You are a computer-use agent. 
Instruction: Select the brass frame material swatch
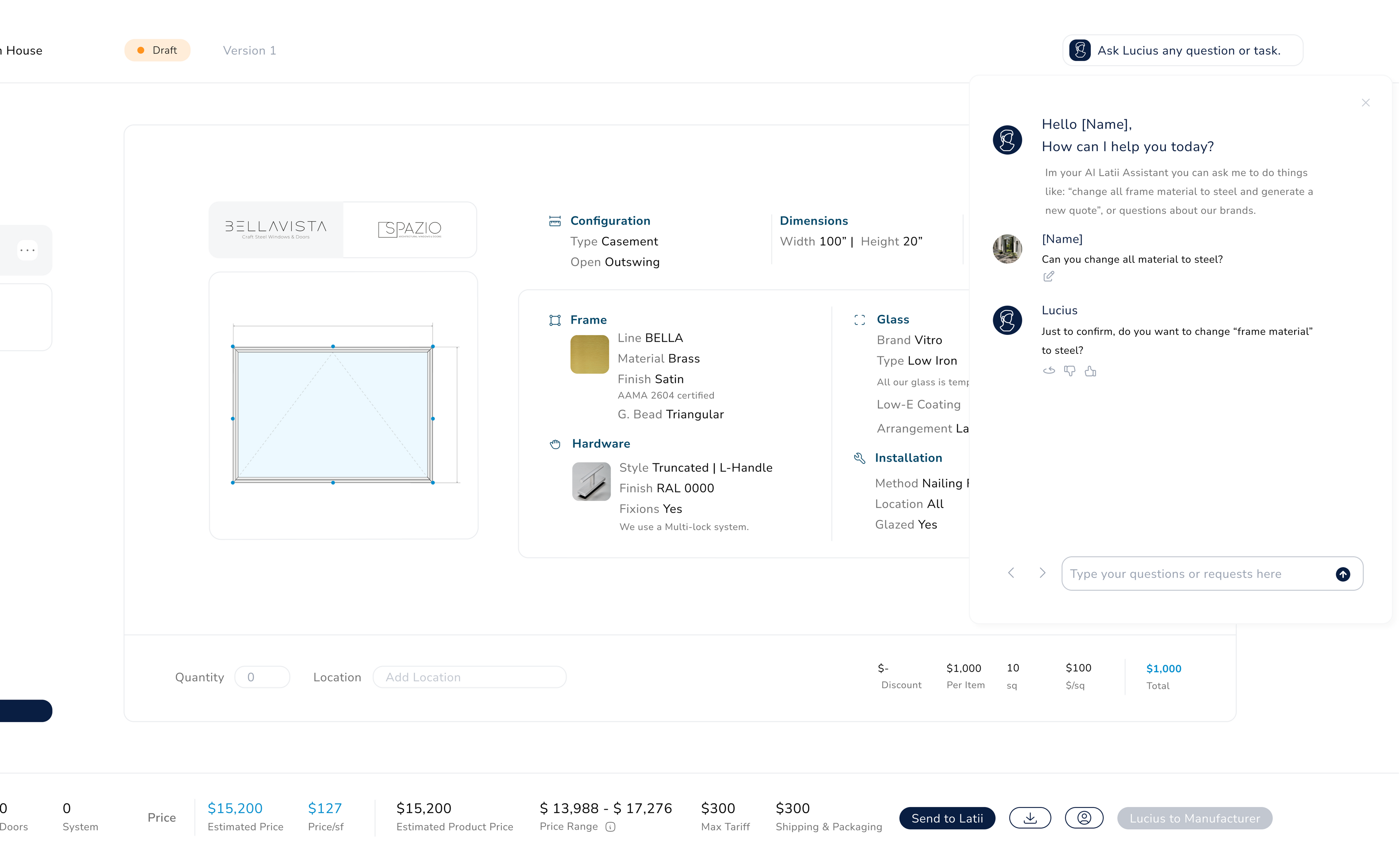pyautogui.click(x=589, y=354)
